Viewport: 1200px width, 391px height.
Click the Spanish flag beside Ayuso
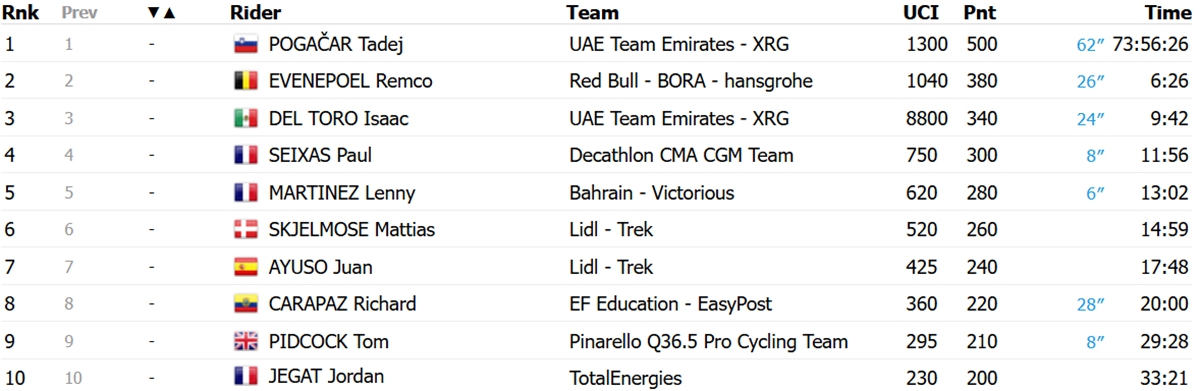[245, 267]
